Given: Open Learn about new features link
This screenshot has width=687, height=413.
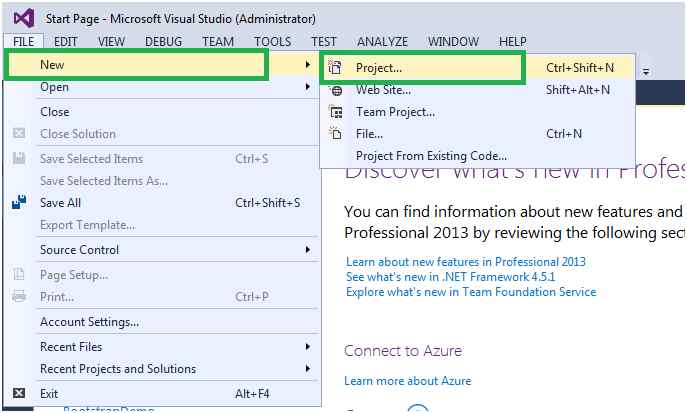Looking at the screenshot, I should pyautogui.click(x=464, y=262).
